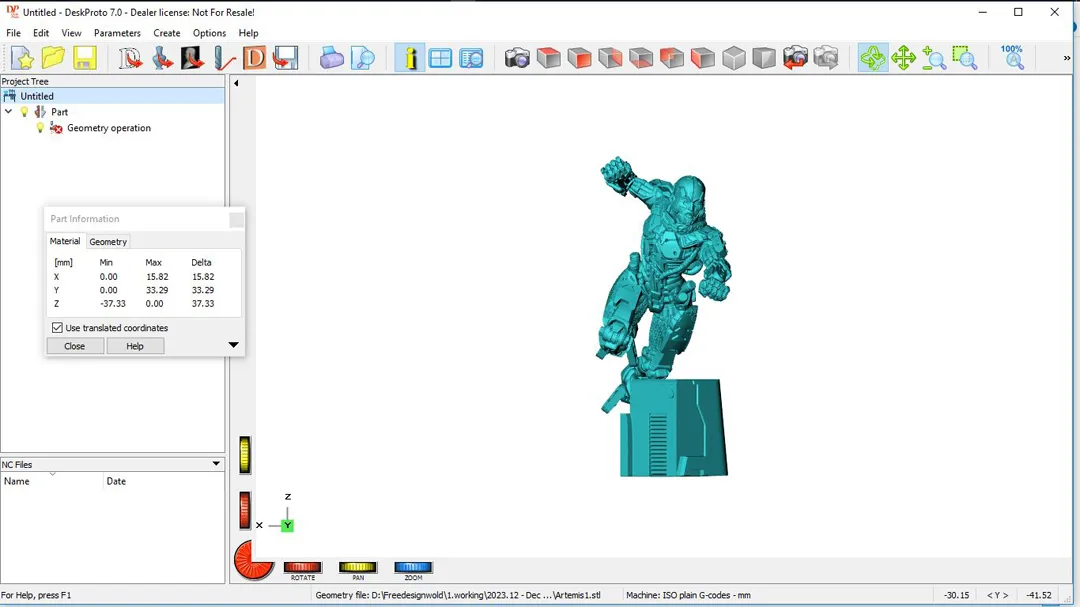The width and height of the screenshot is (1080, 607).
Task: Click the vertical red thumbwheel
Action: pos(245,511)
